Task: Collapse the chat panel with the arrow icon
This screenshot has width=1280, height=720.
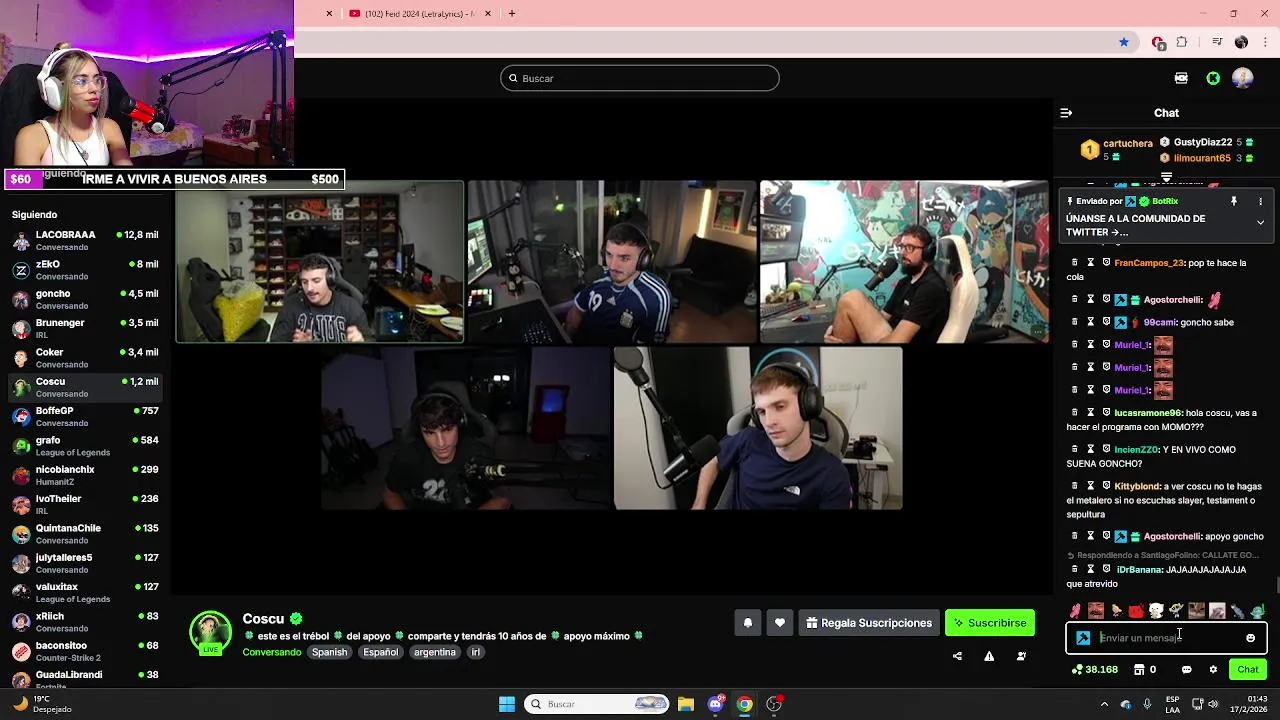Action: [x=1066, y=113]
